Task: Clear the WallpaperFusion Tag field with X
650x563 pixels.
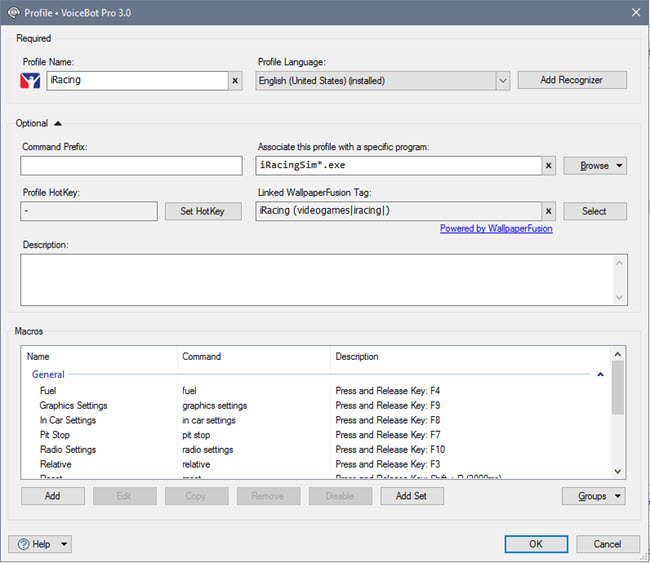Action: 548,211
